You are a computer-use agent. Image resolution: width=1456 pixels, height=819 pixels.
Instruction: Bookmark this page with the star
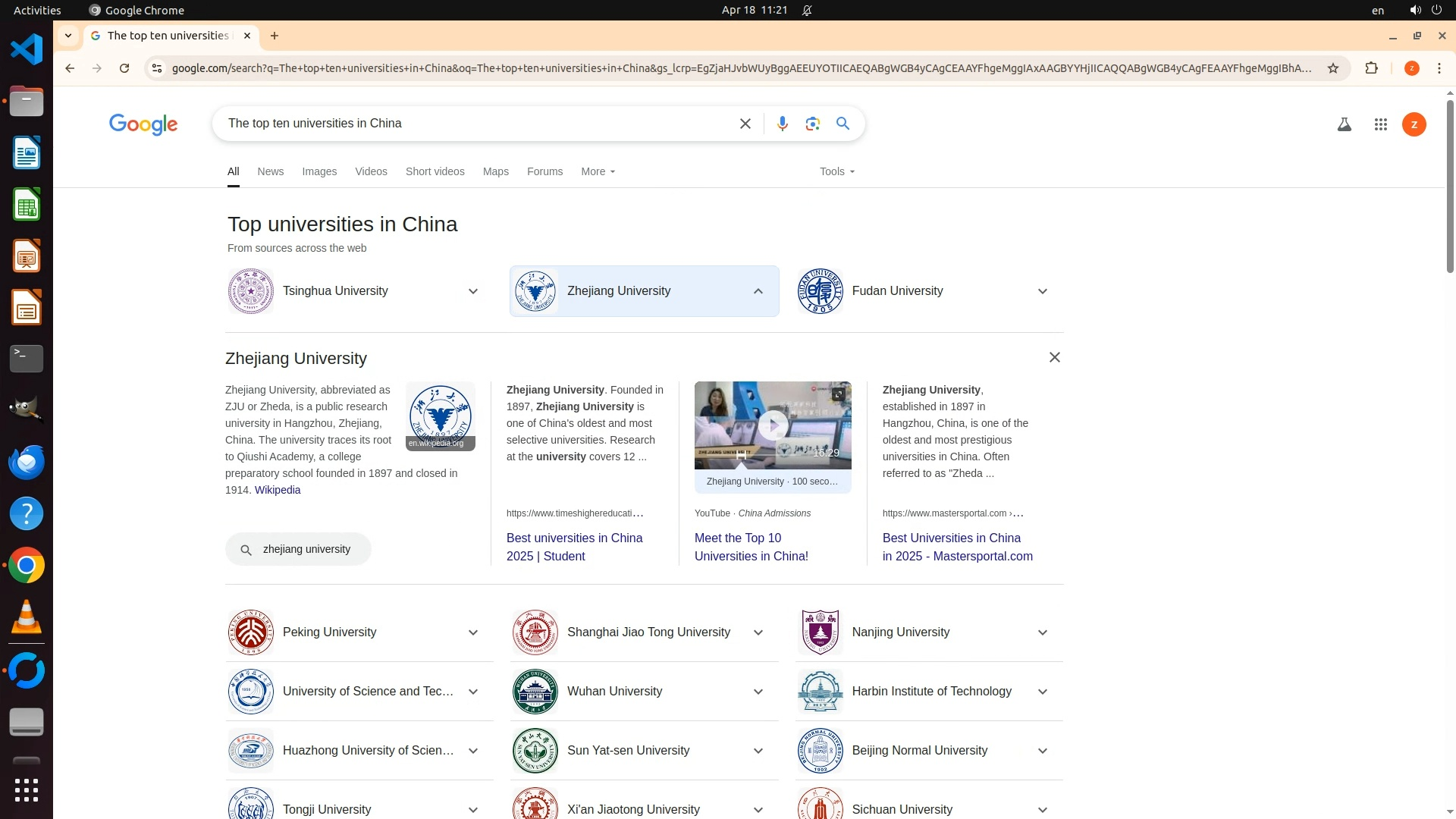(x=1332, y=68)
